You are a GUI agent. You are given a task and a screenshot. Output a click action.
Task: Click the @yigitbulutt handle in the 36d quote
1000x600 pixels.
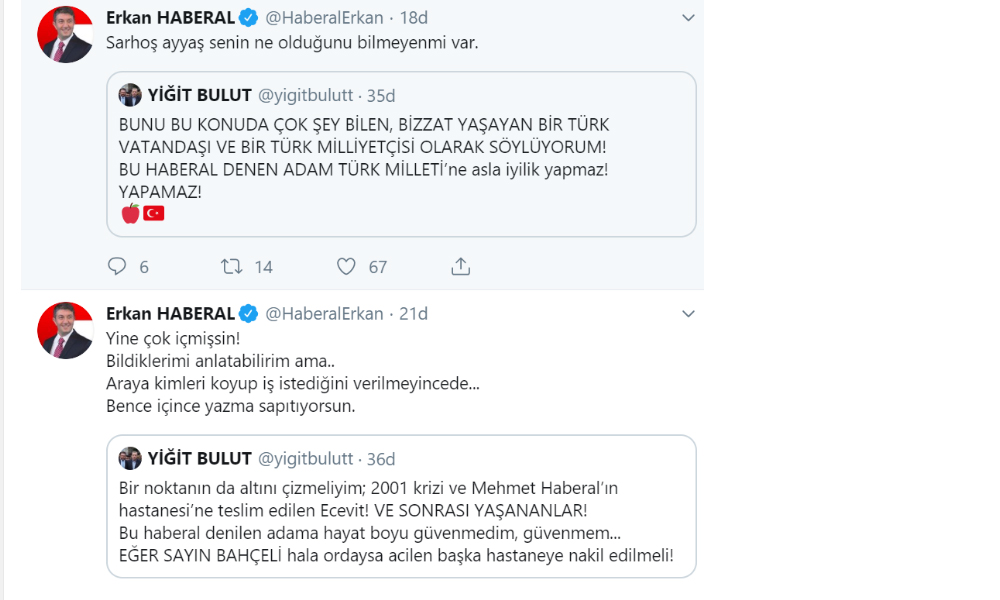point(306,458)
